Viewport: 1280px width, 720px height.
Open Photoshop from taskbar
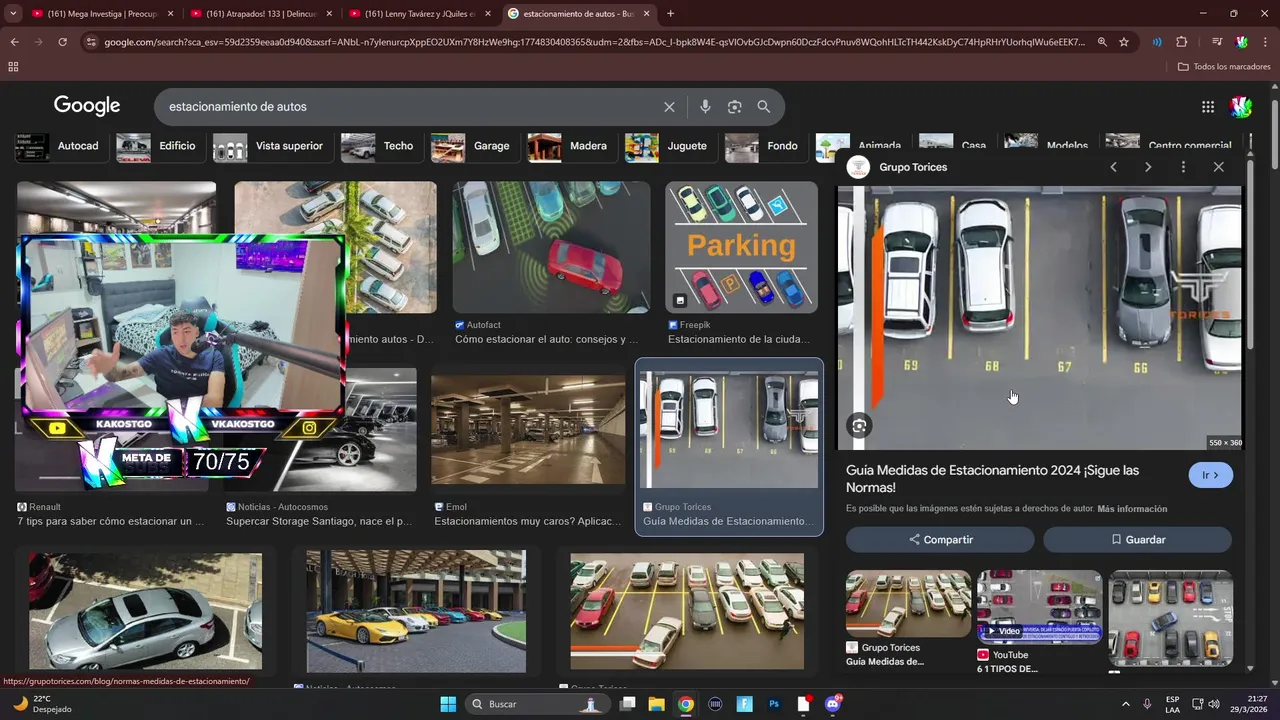coord(774,704)
